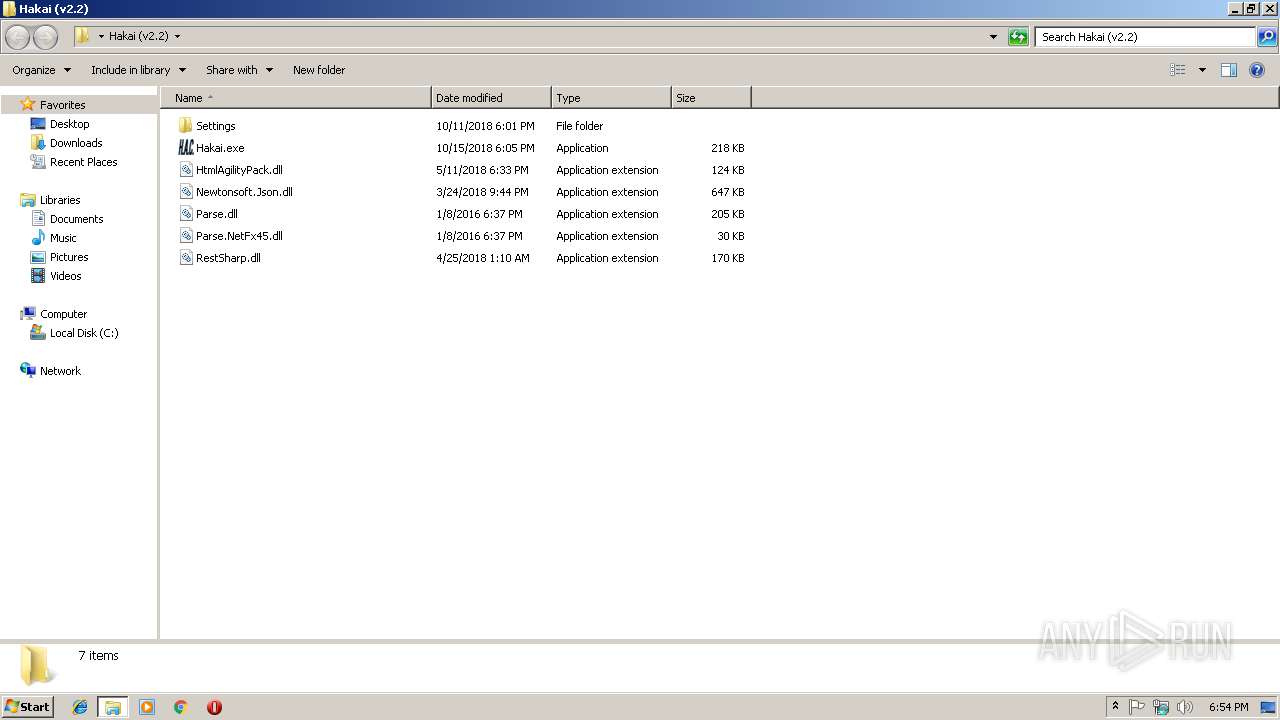Screen dimensions: 1280x720
Task: Open Local Disk (C:)
Action: pyautogui.click(x=84, y=333)
